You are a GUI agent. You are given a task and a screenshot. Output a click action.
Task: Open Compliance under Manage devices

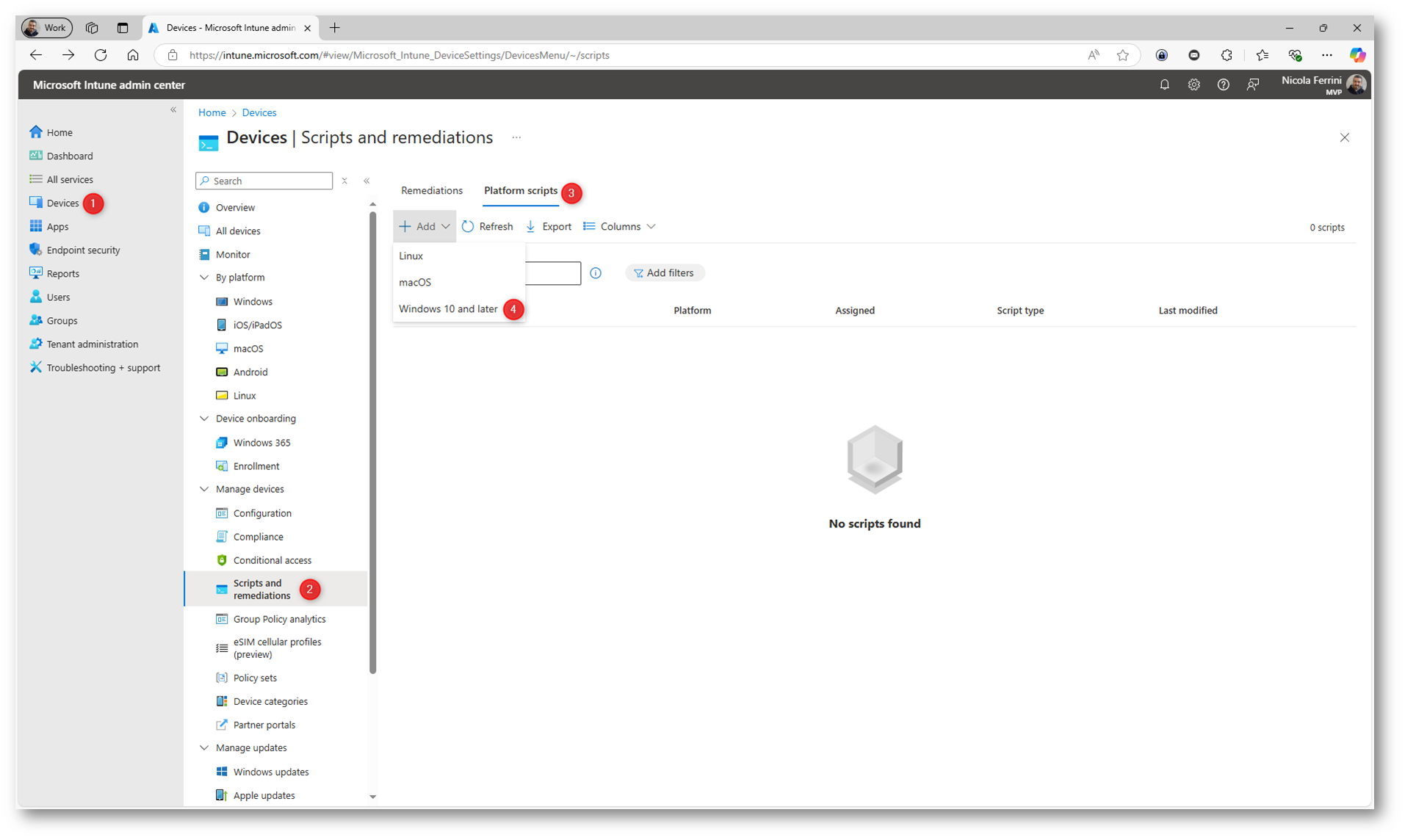pos(250,537)
